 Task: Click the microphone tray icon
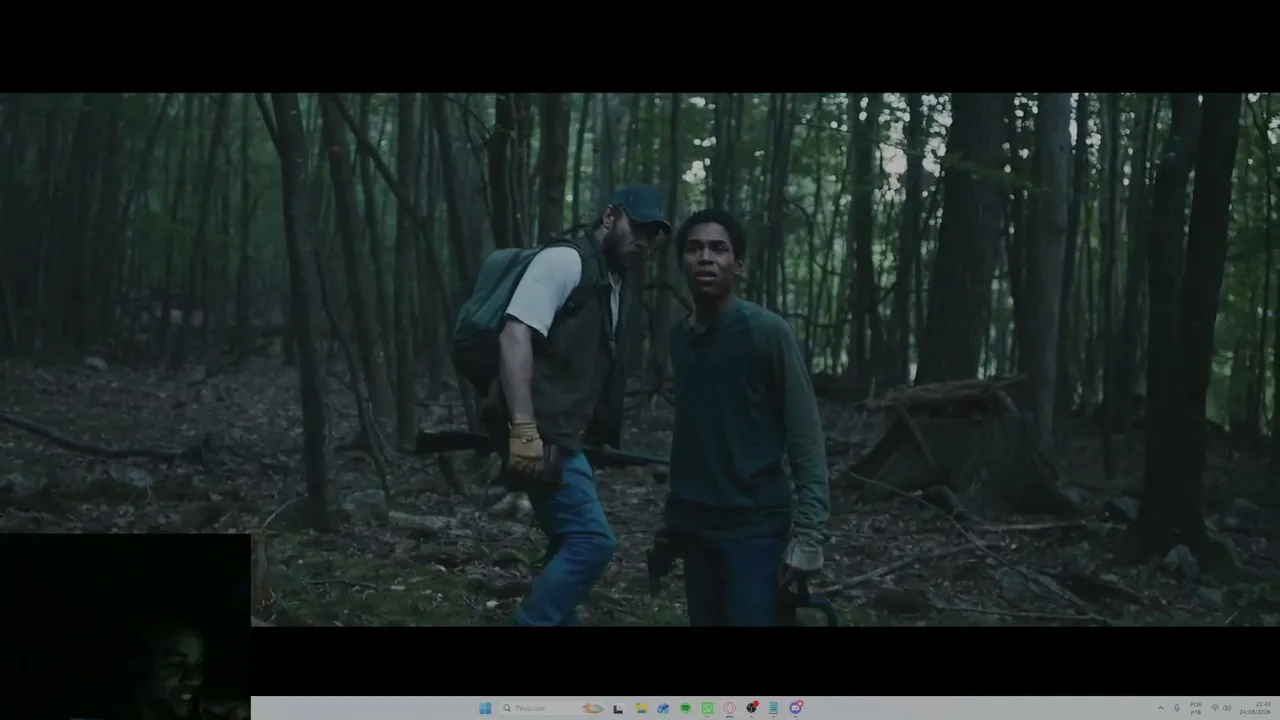(1177, 708)
